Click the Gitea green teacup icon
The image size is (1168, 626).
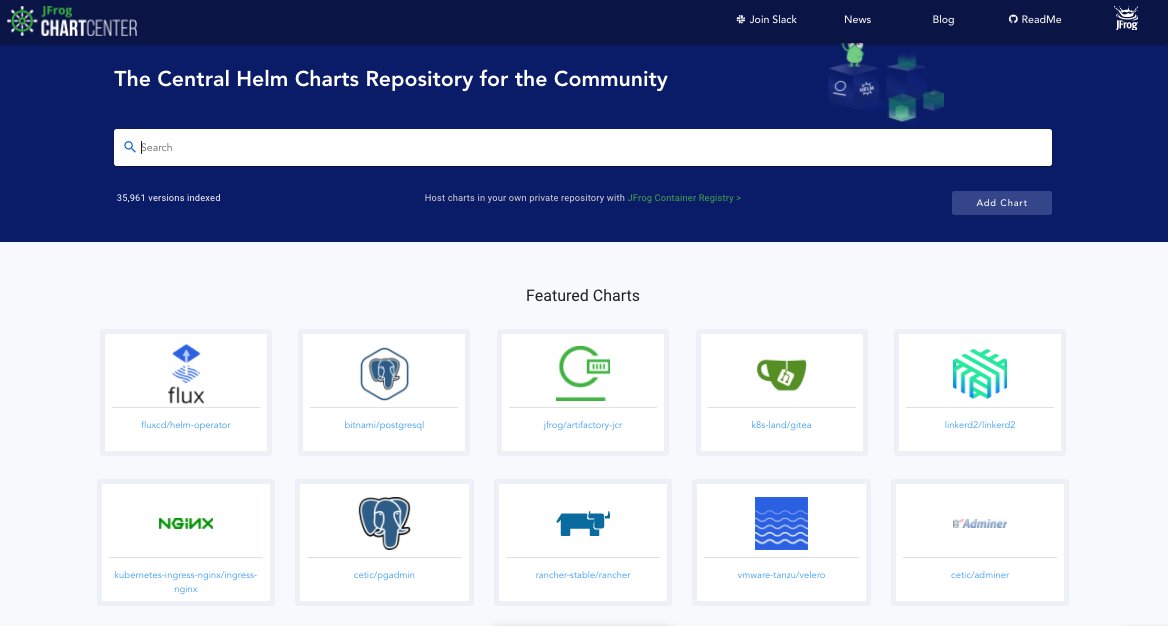click(781, 374)
